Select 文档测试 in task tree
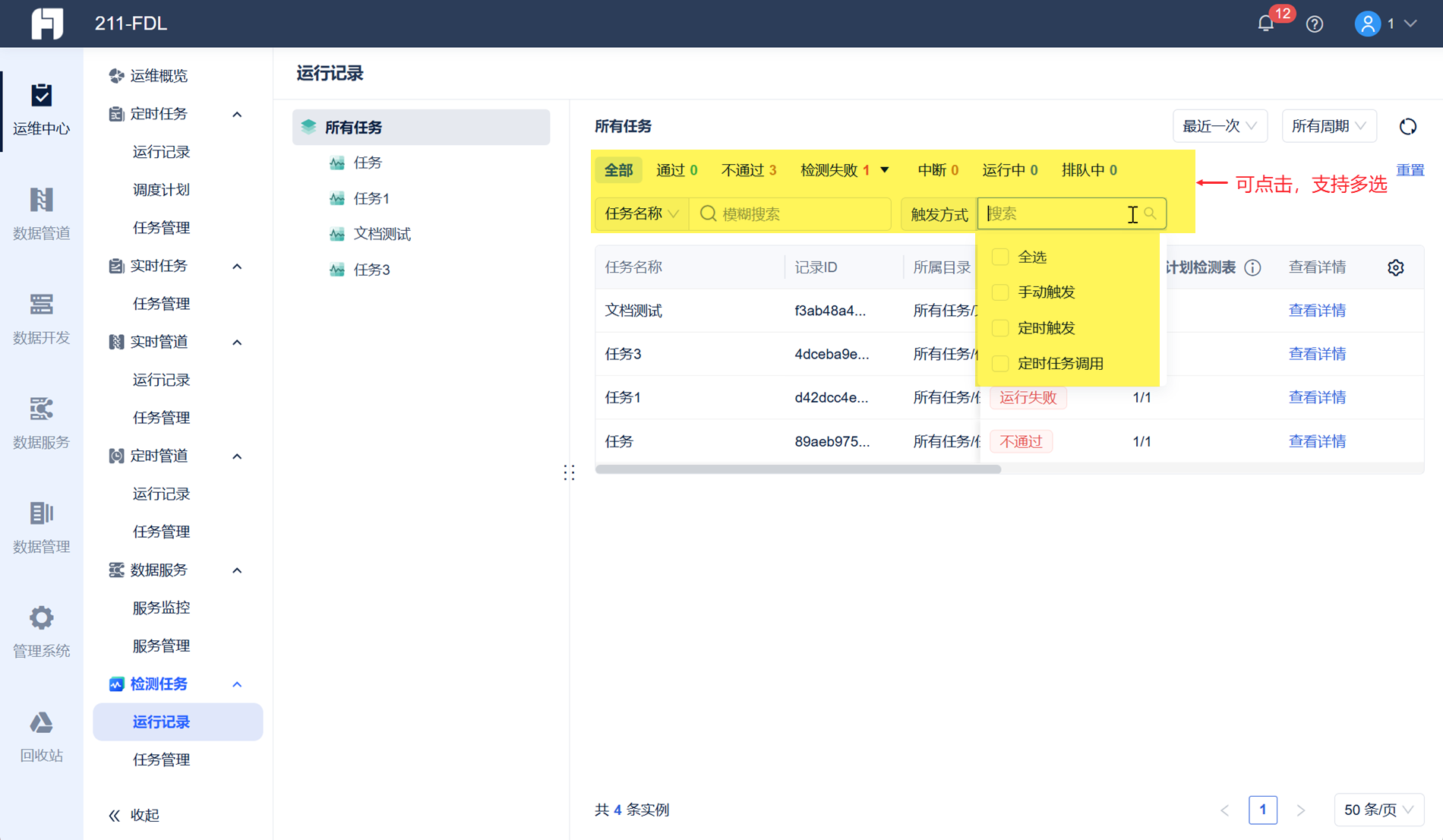 [382, 234]
